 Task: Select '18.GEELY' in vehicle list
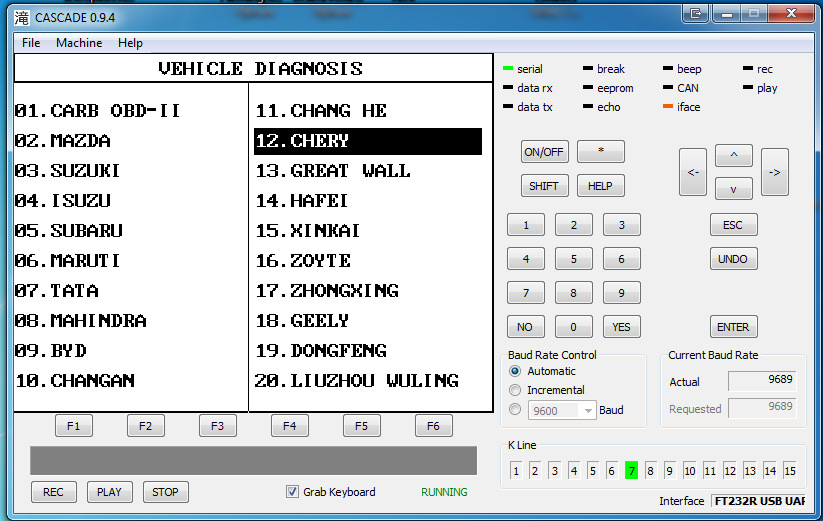302,321
